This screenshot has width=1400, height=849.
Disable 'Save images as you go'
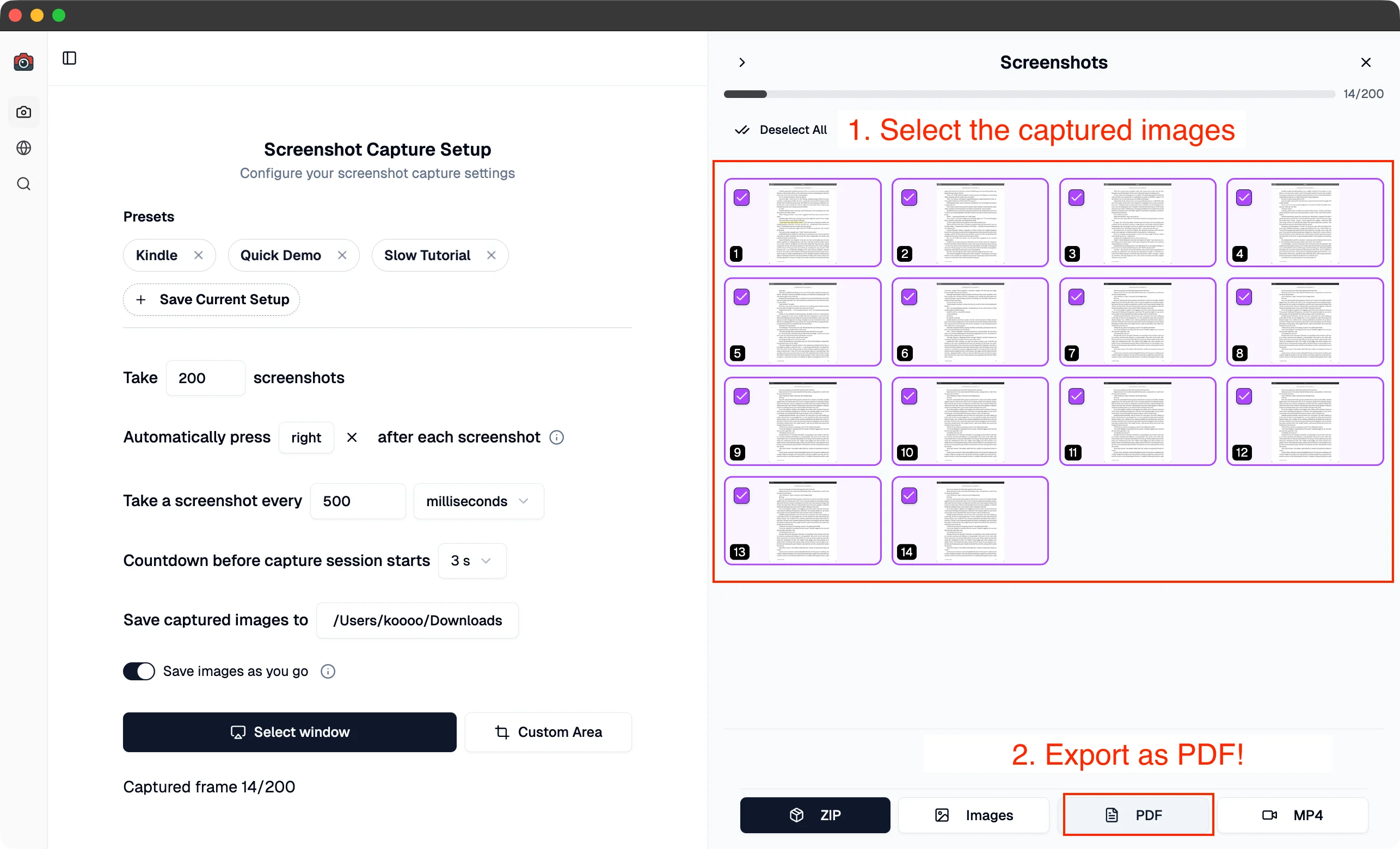138,671
